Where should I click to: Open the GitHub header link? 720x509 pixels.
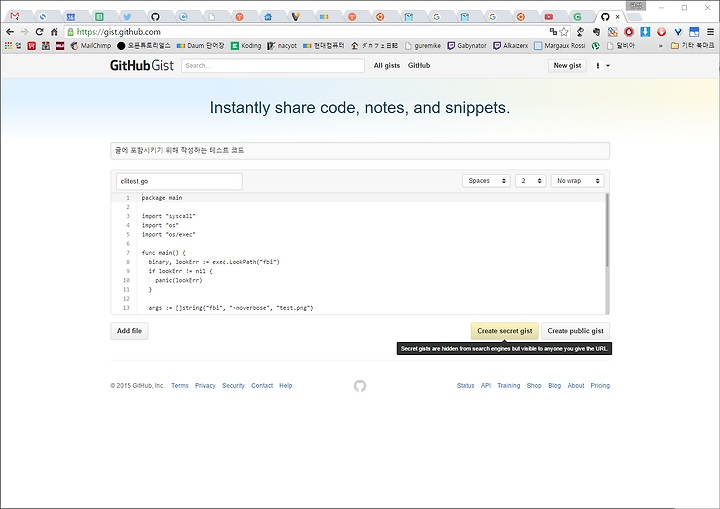pos(419,65)
